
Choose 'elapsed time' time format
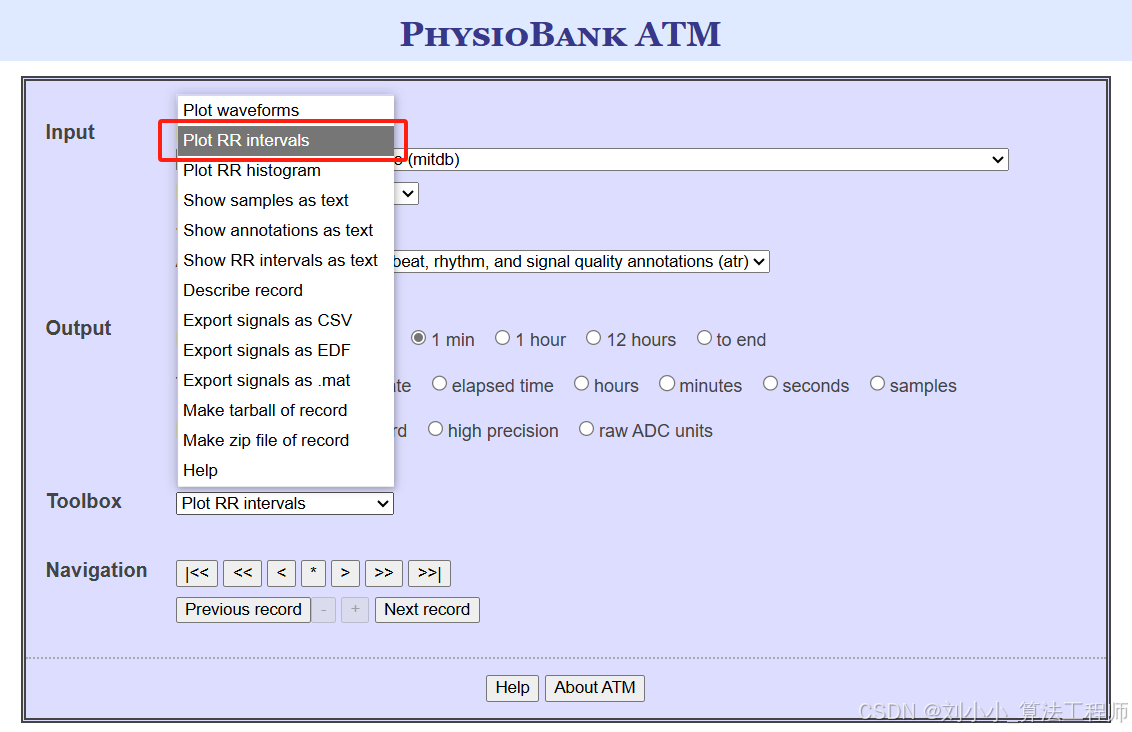[439, 384]
